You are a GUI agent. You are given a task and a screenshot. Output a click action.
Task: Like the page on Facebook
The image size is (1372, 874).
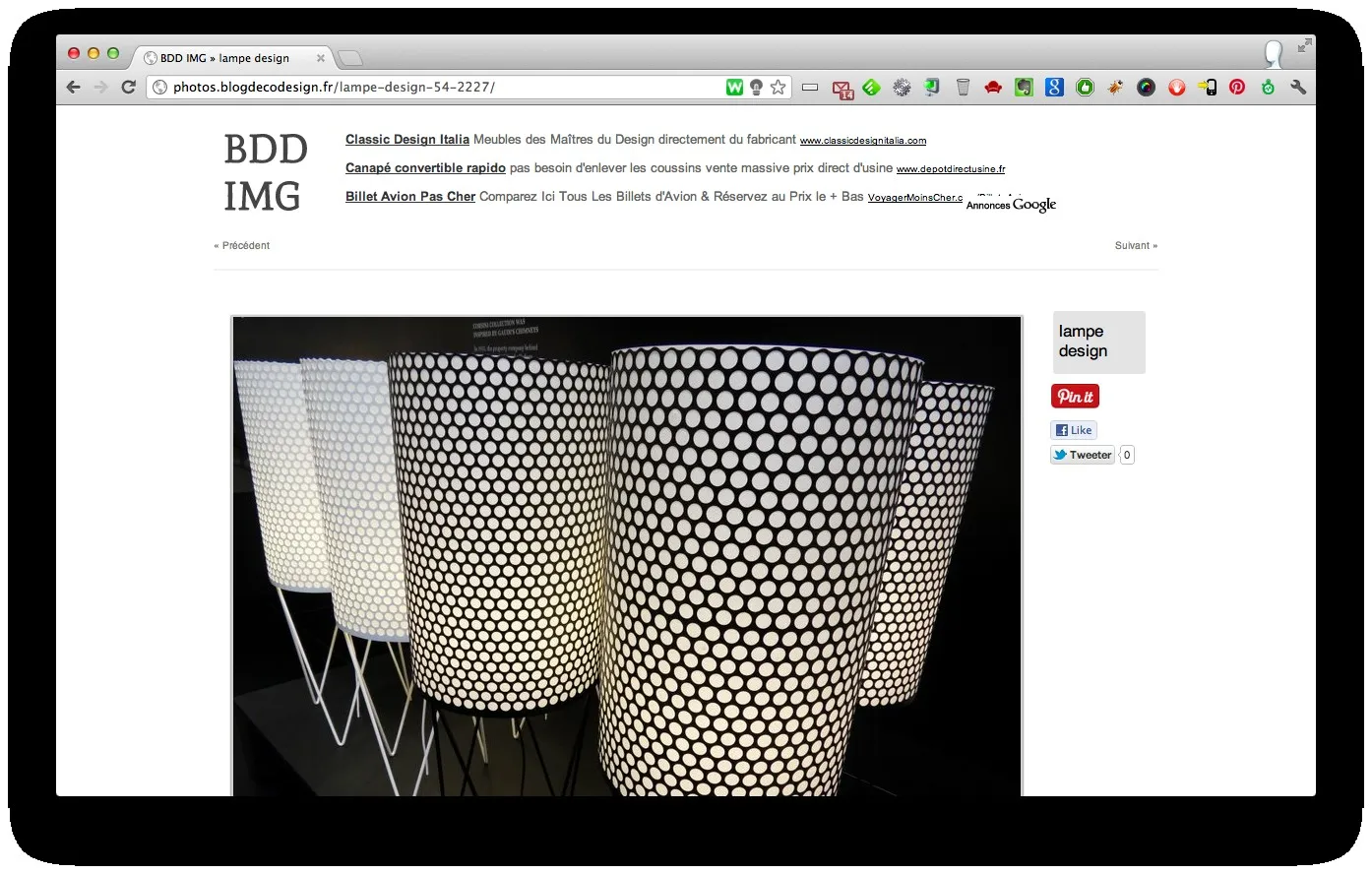tap(1074, 430)
